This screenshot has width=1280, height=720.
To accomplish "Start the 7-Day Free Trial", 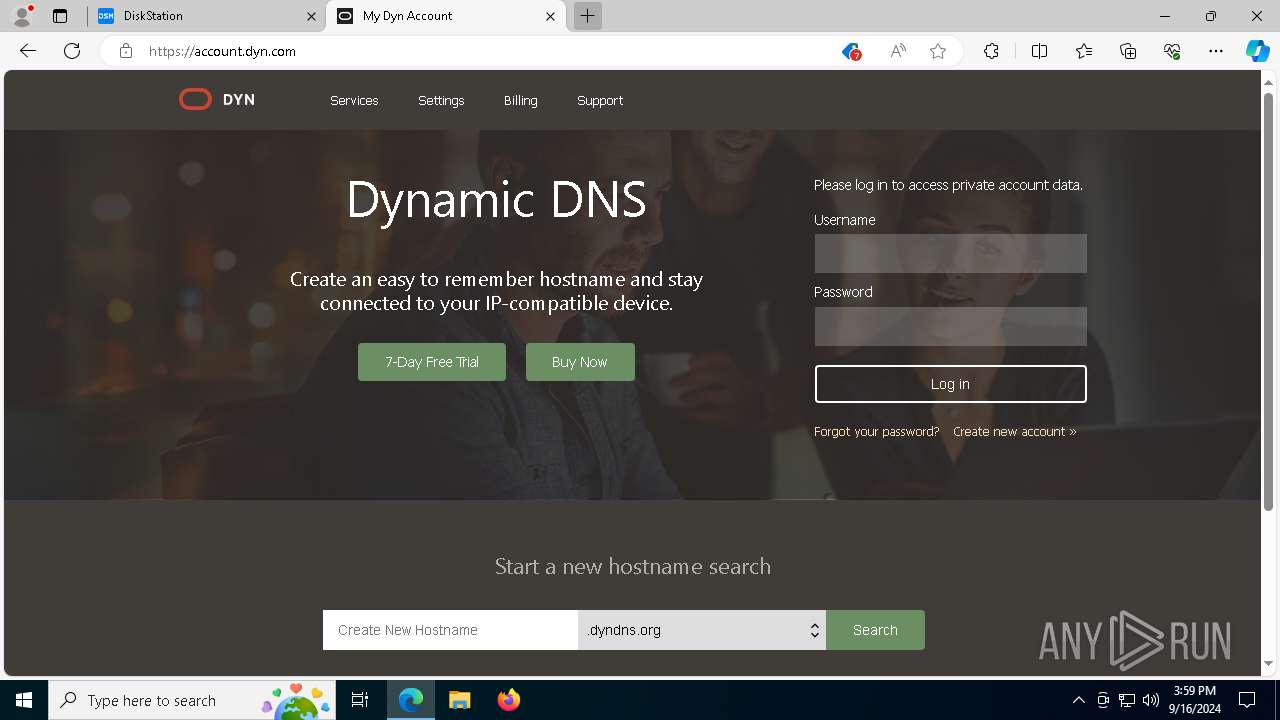I will click(x=432, y=362).
